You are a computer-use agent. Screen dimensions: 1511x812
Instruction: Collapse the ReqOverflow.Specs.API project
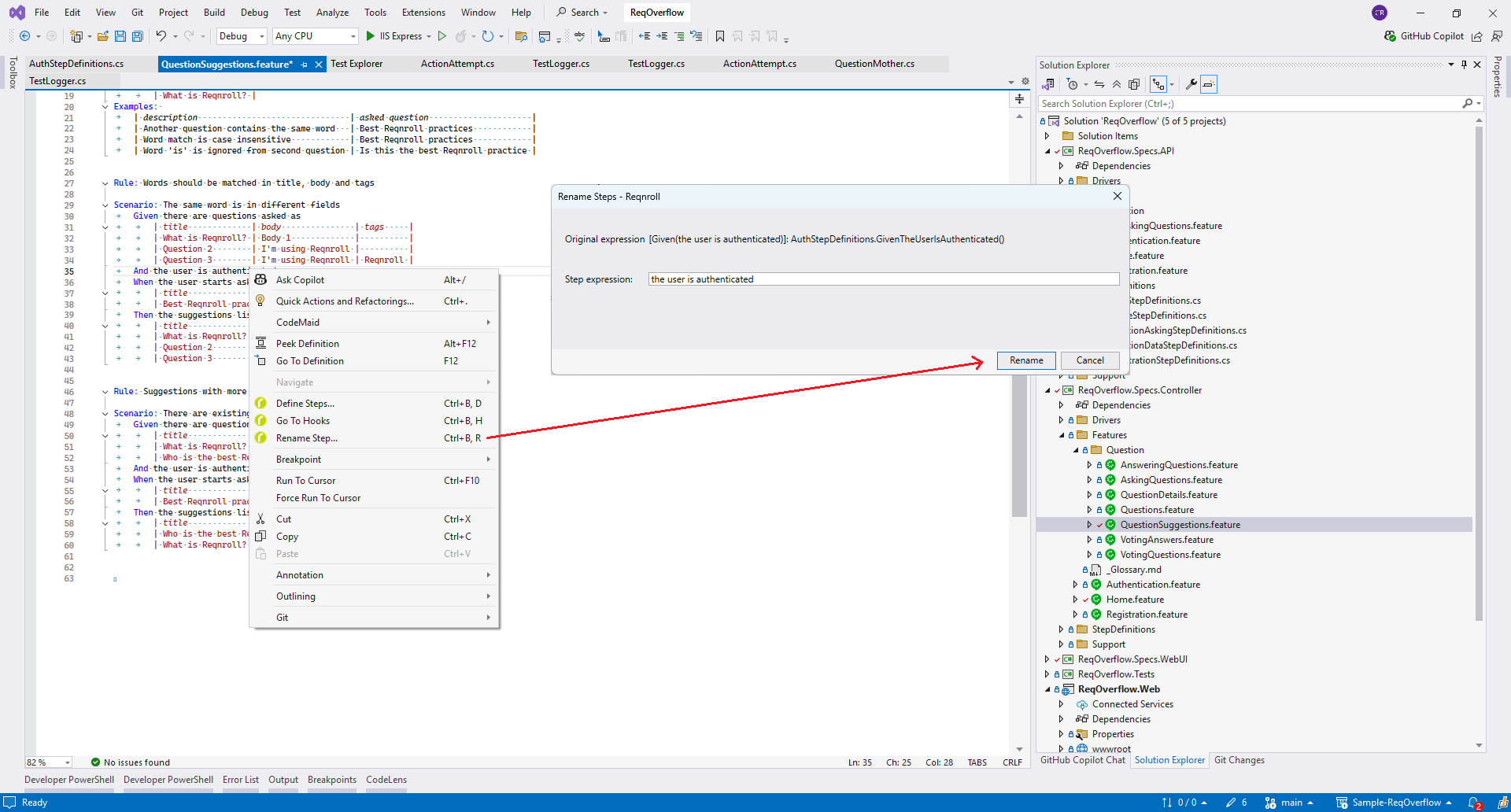tap(1047, 151)
